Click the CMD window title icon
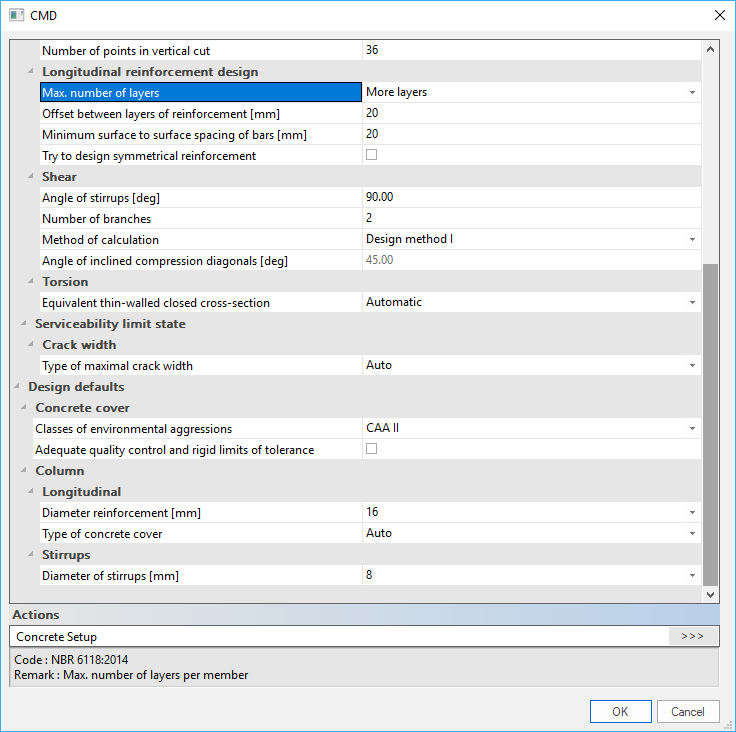The height and width of the screenshot is (732, 736). click(x=16, y=15)
